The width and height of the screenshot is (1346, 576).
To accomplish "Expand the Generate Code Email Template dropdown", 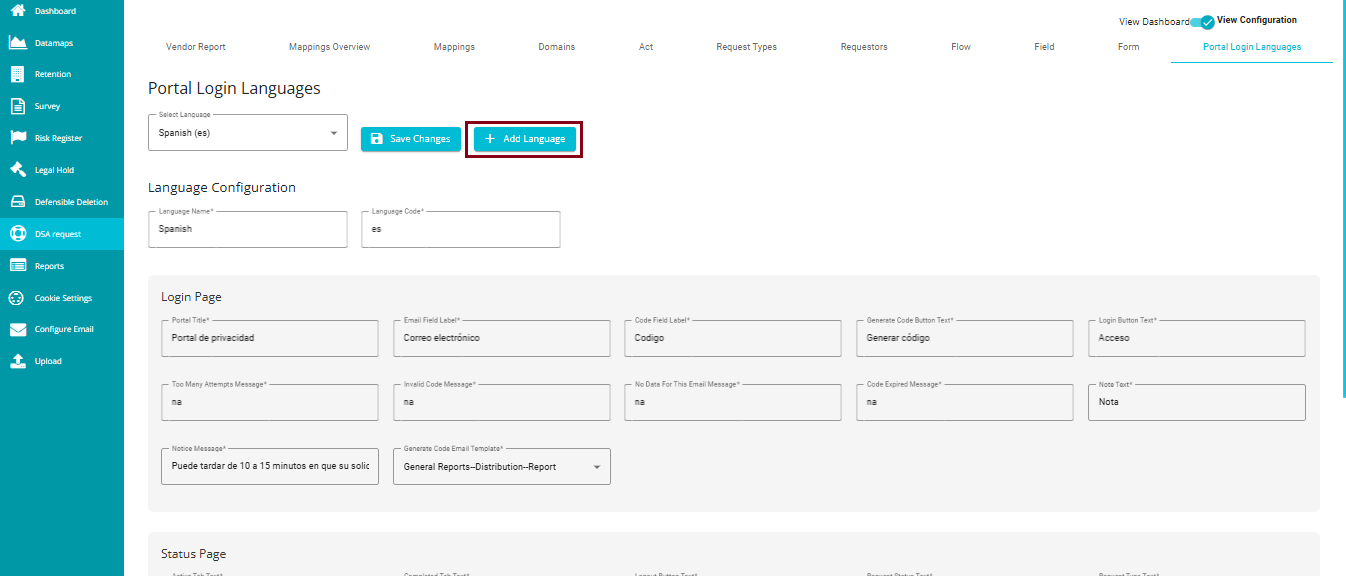I will point(501,467).
